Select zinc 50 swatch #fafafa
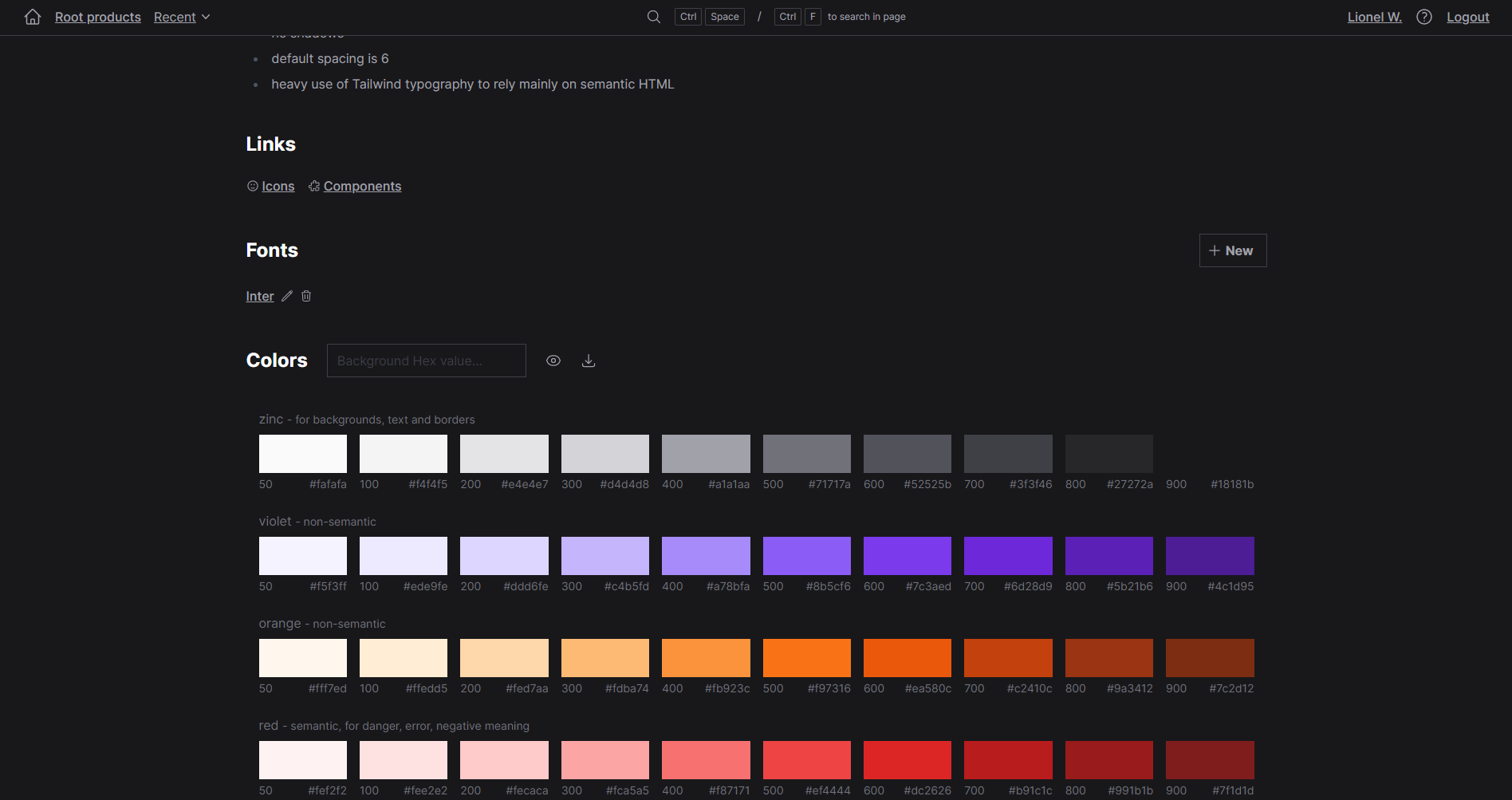The image size is (1512, 800). (x=303, y=454)
